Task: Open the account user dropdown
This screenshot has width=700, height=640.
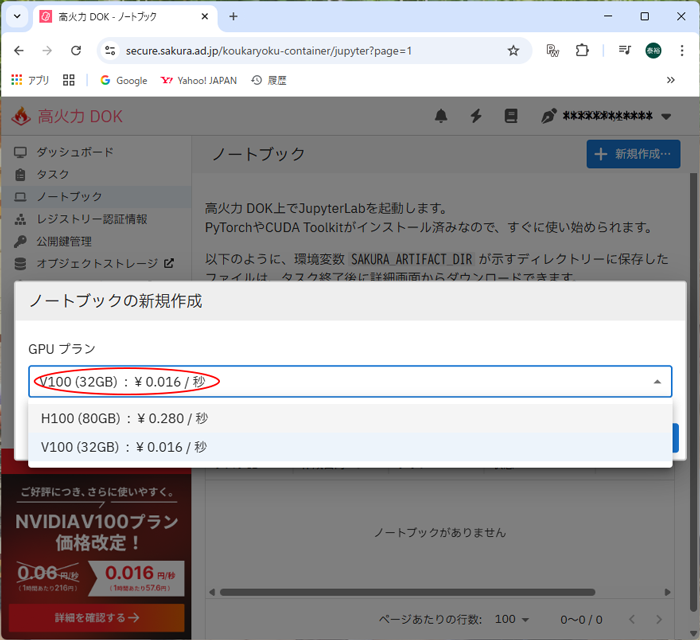Action: click(x=606, y=116)
